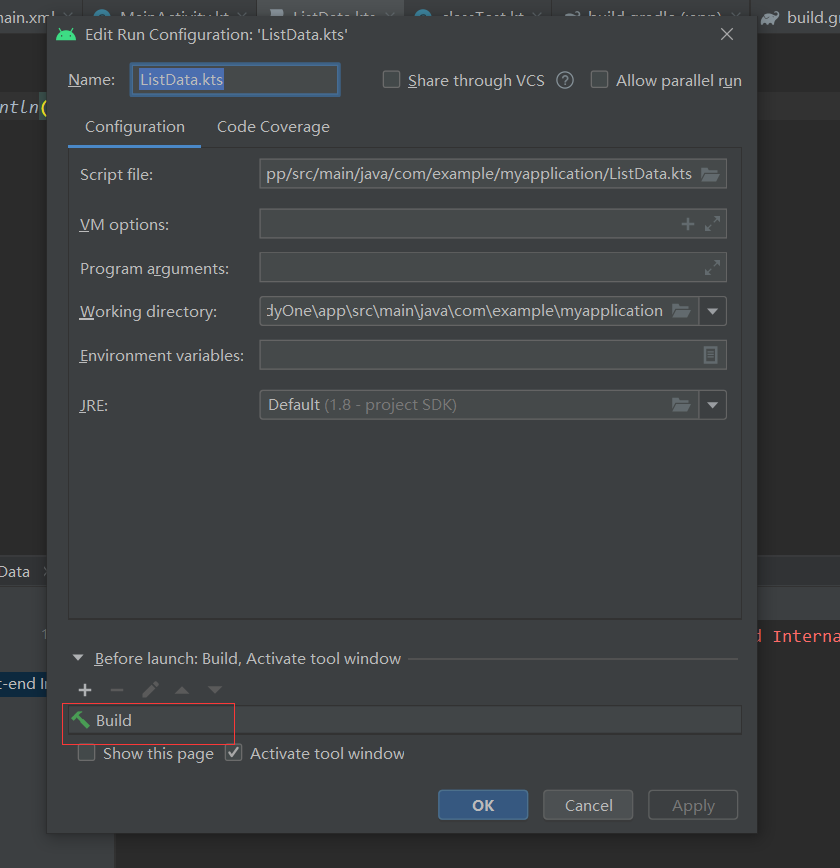
Task: Click the plus icon in VM options field
Action: tap(686, 224)
